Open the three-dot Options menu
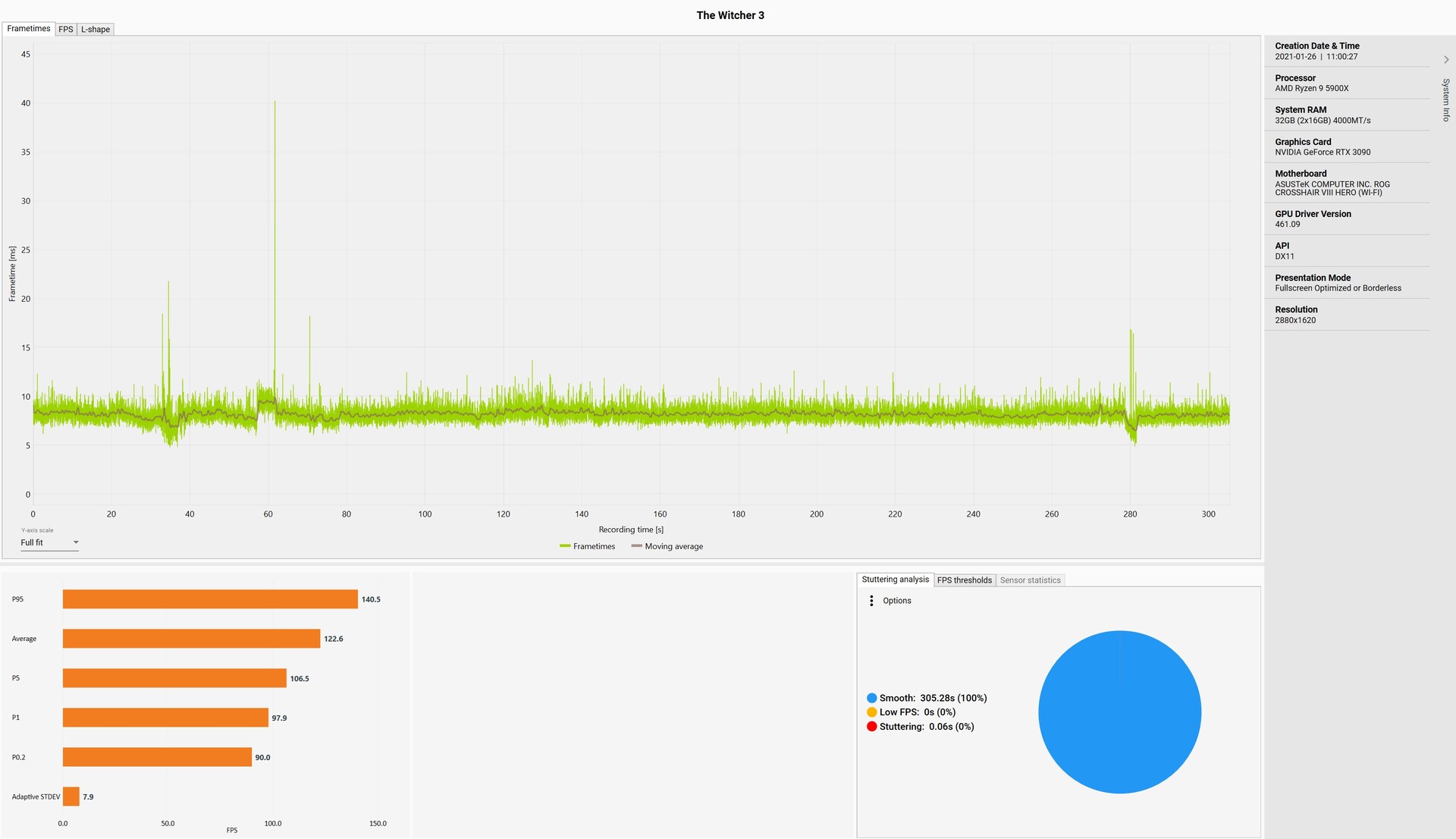This screenshot has width=1456, height=839. pyautogui.click(x=871, y=601)
